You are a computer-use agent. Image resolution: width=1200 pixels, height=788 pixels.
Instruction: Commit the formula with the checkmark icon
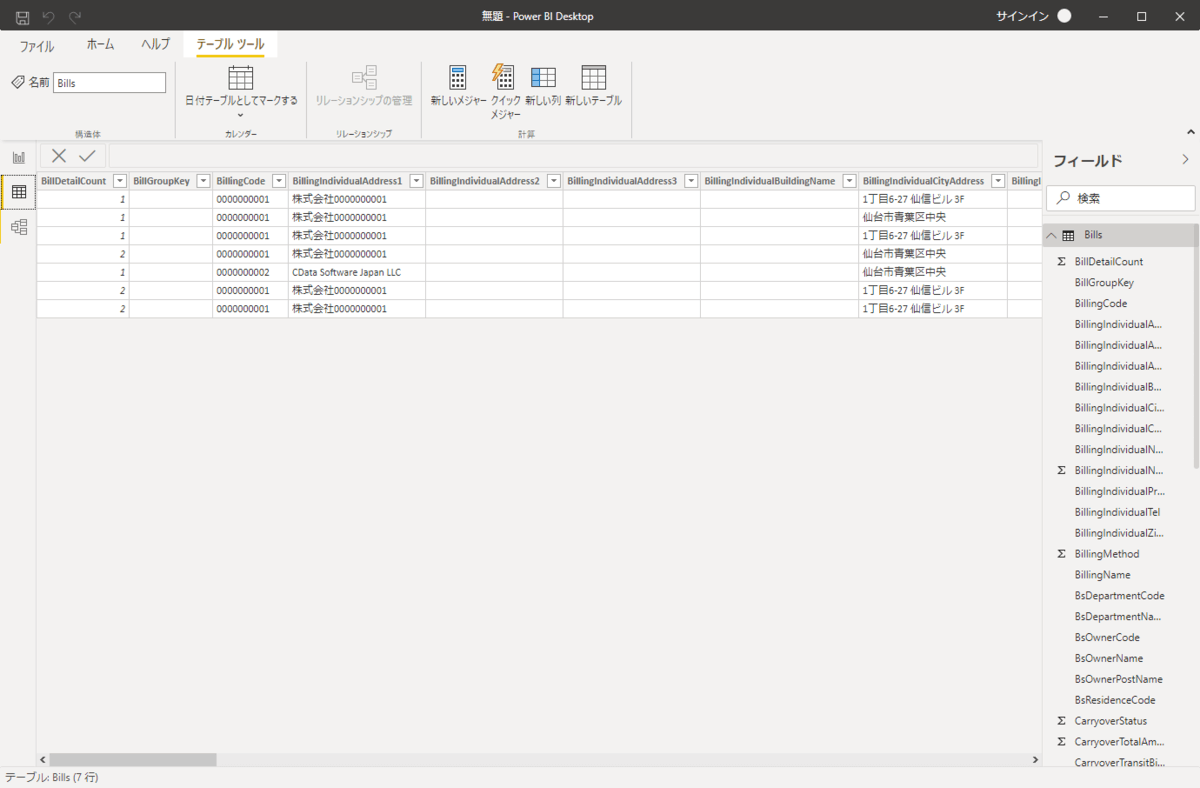click(x=87, y=155)
